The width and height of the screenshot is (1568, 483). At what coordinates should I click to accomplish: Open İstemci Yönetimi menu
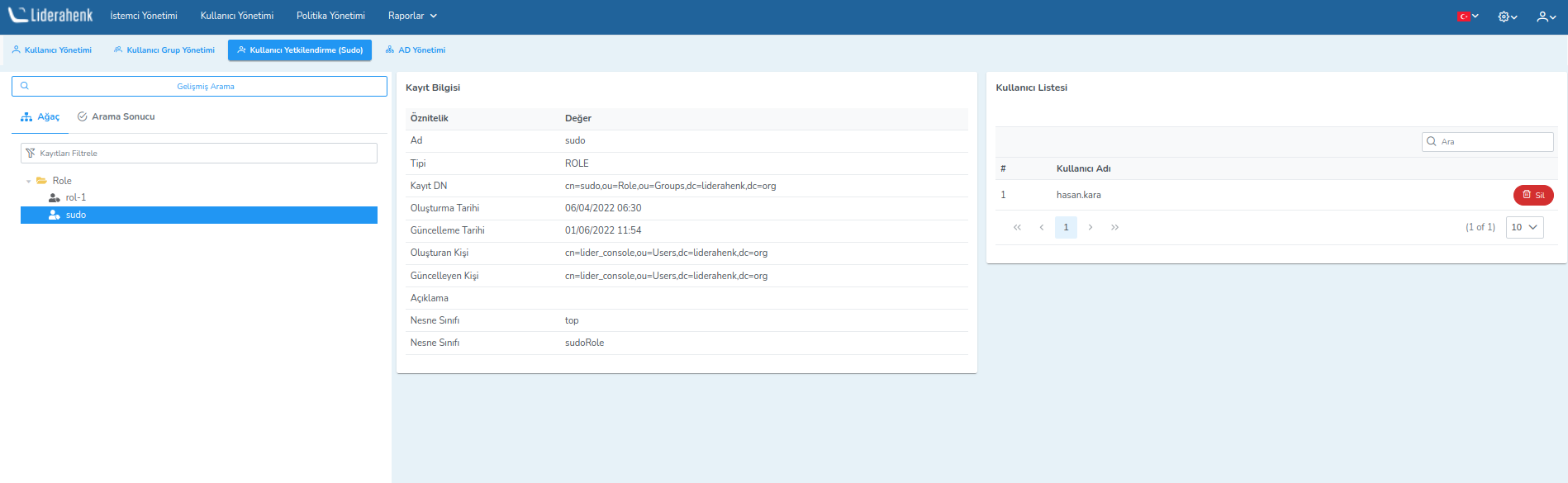pyautogui.click(x=144, y=16)
